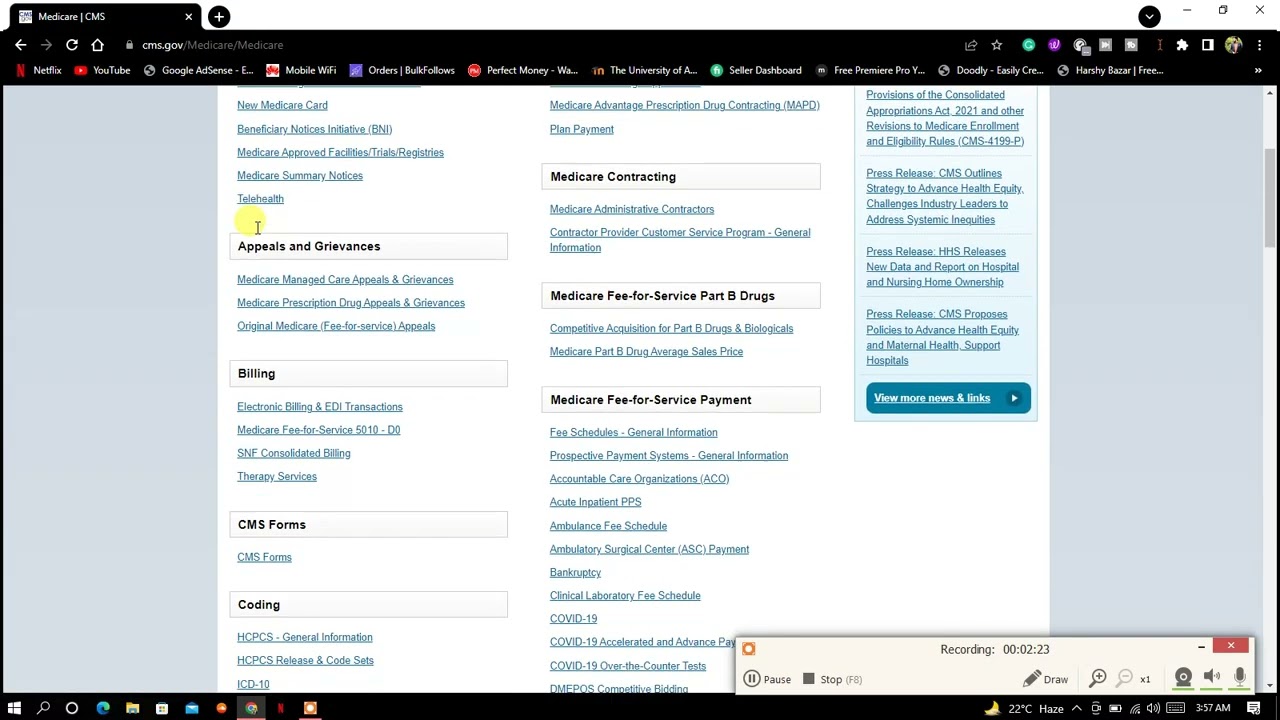Image resolution: width=1280 pixels, height=720 pixels.
Task: Expand the system tray hidden icons chevron
Action: coord(1077,709)
